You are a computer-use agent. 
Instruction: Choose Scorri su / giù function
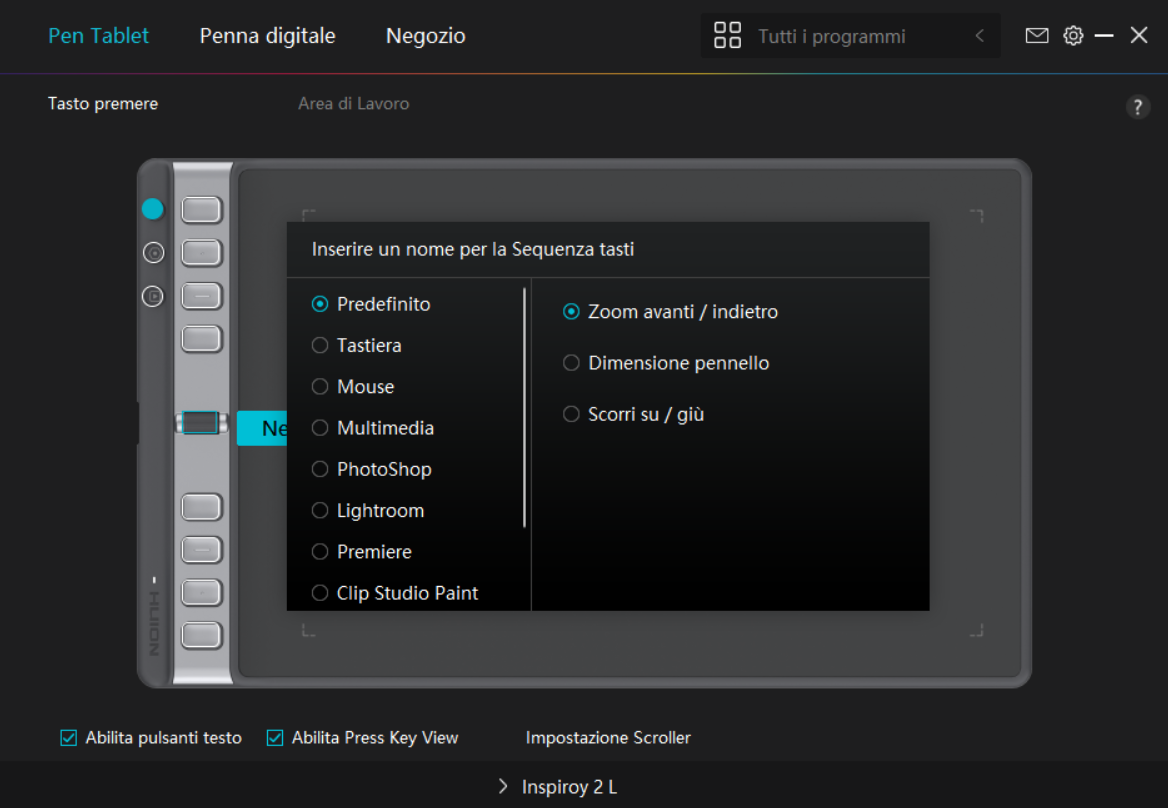[634, 414]
